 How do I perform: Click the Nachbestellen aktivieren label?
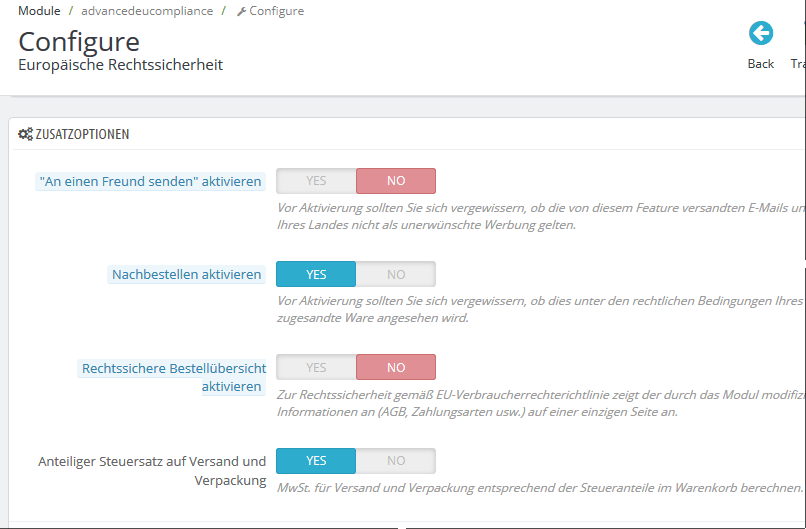point(186,275)
